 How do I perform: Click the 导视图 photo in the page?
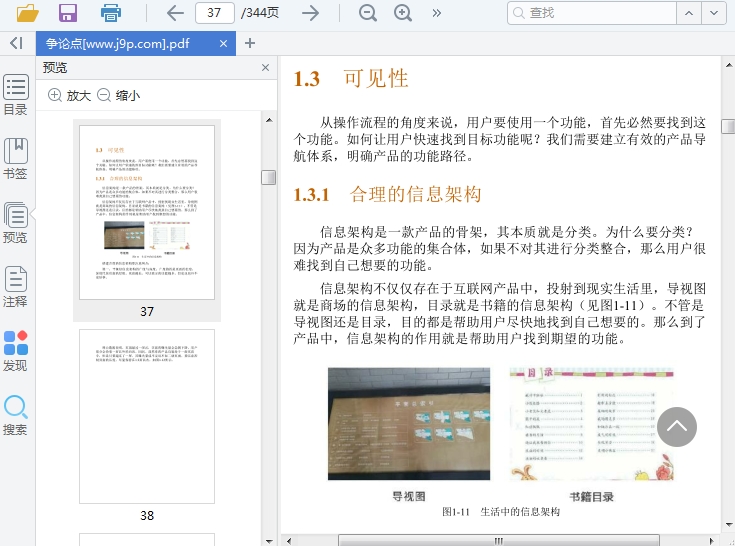click(x=409, y=424)
